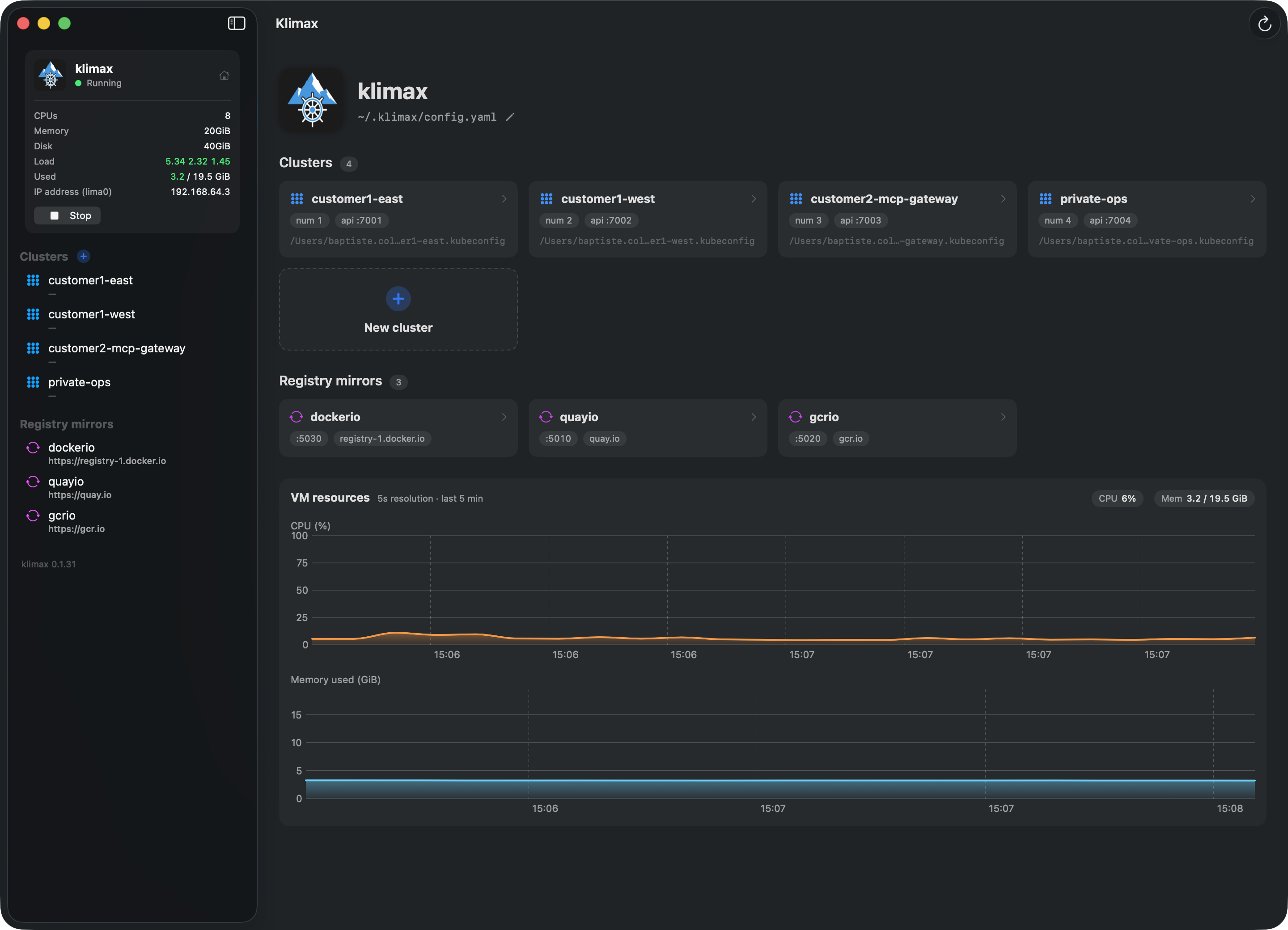Open quayio mirror card chevron
This screenshot has width=1288, height=930.
point(754,417)
